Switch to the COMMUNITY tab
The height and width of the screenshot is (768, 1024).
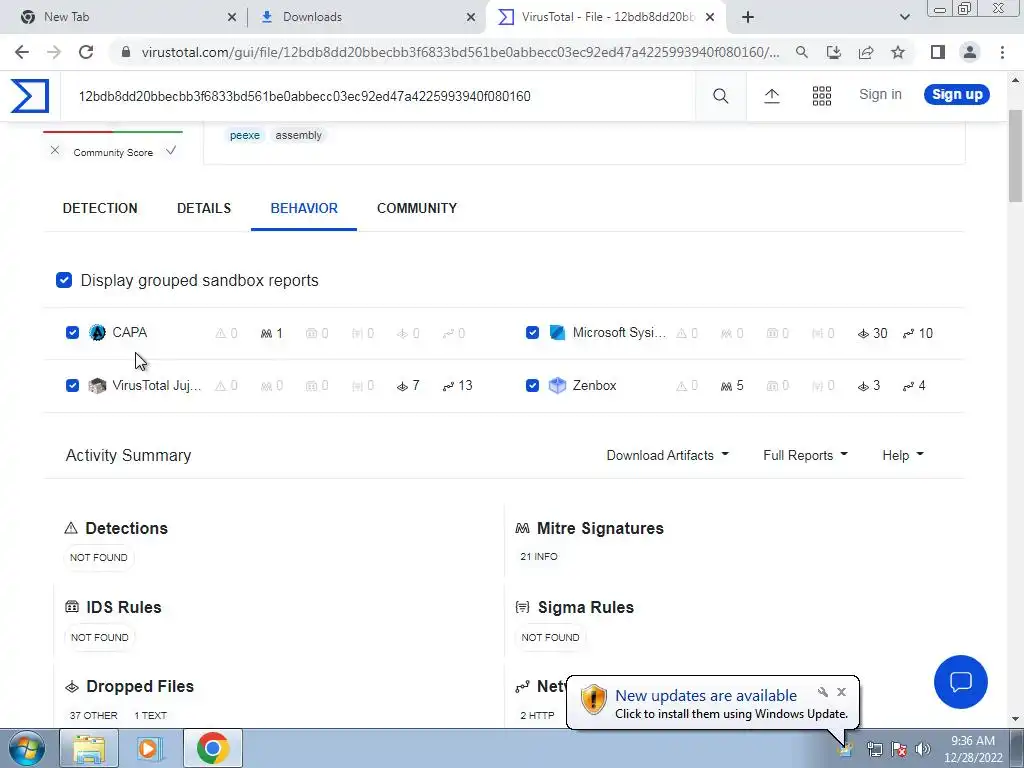tap(417, 208)
